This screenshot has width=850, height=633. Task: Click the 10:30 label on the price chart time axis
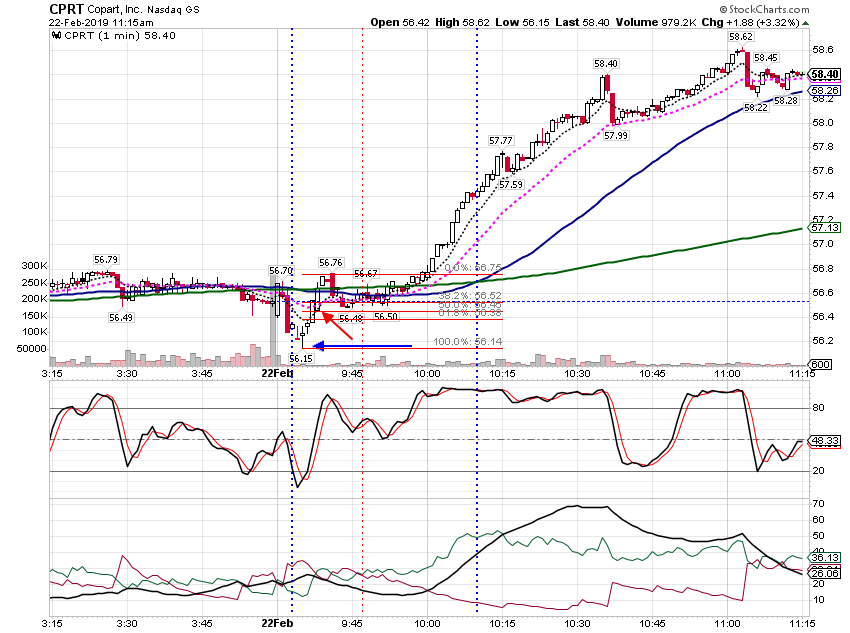(577, 373)
